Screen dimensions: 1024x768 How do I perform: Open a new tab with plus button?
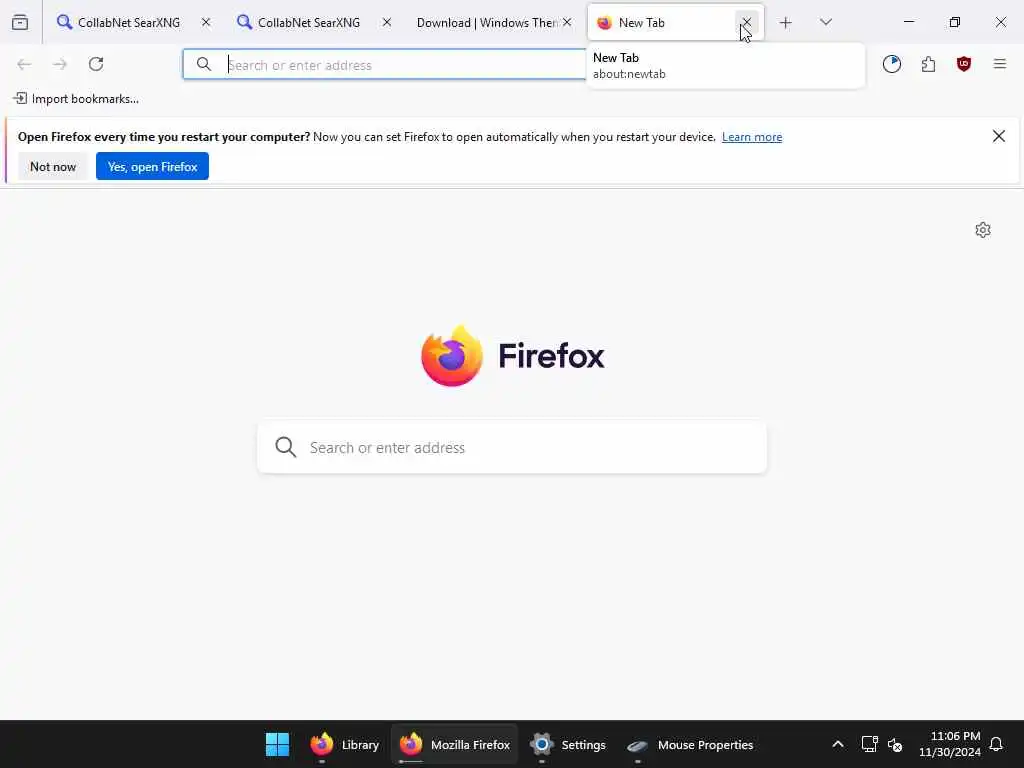[786, 23]
